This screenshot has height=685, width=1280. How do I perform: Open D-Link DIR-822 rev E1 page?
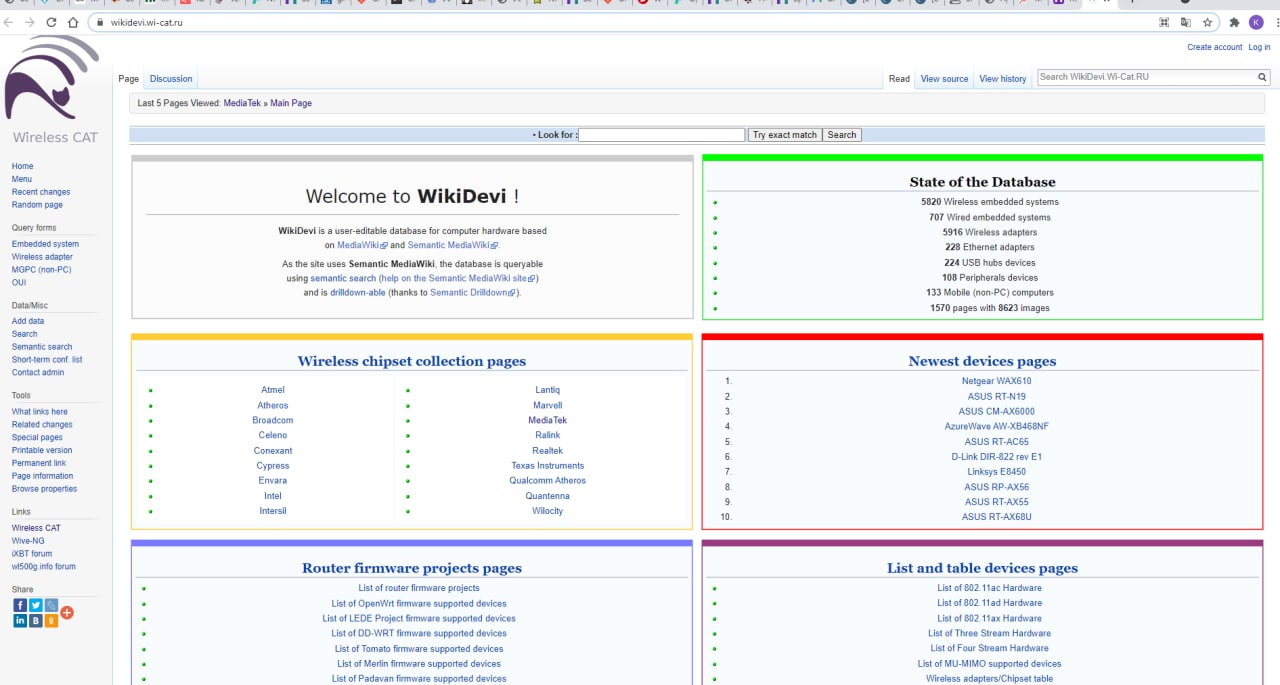point(996,457)
